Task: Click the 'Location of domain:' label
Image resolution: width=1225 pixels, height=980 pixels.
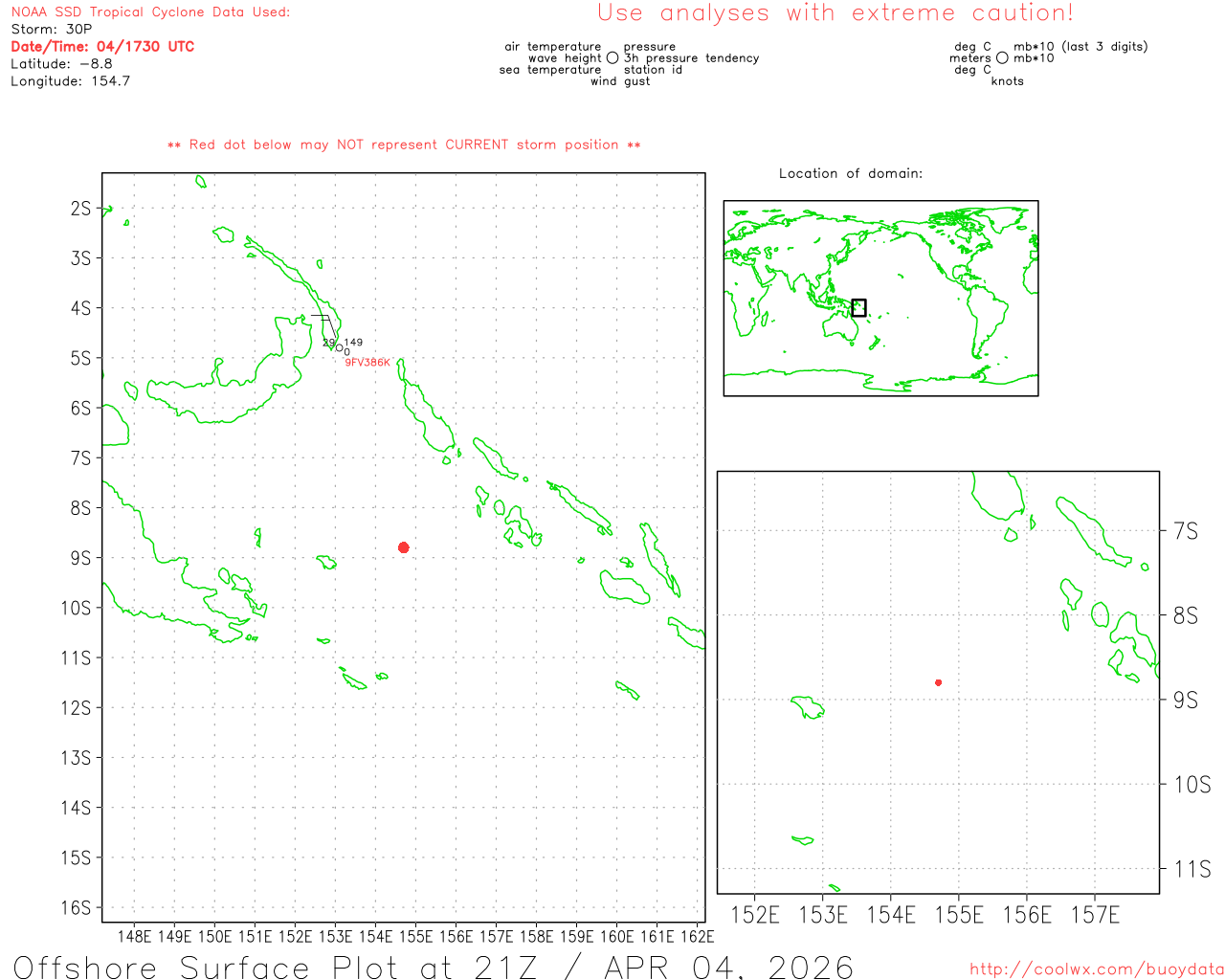Action: pos(850,173)
